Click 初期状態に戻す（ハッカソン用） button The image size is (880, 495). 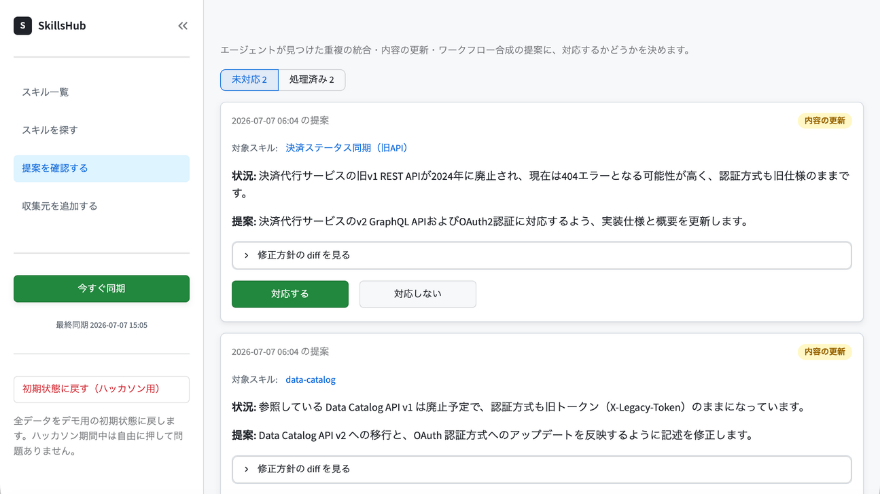click(102, 389)
